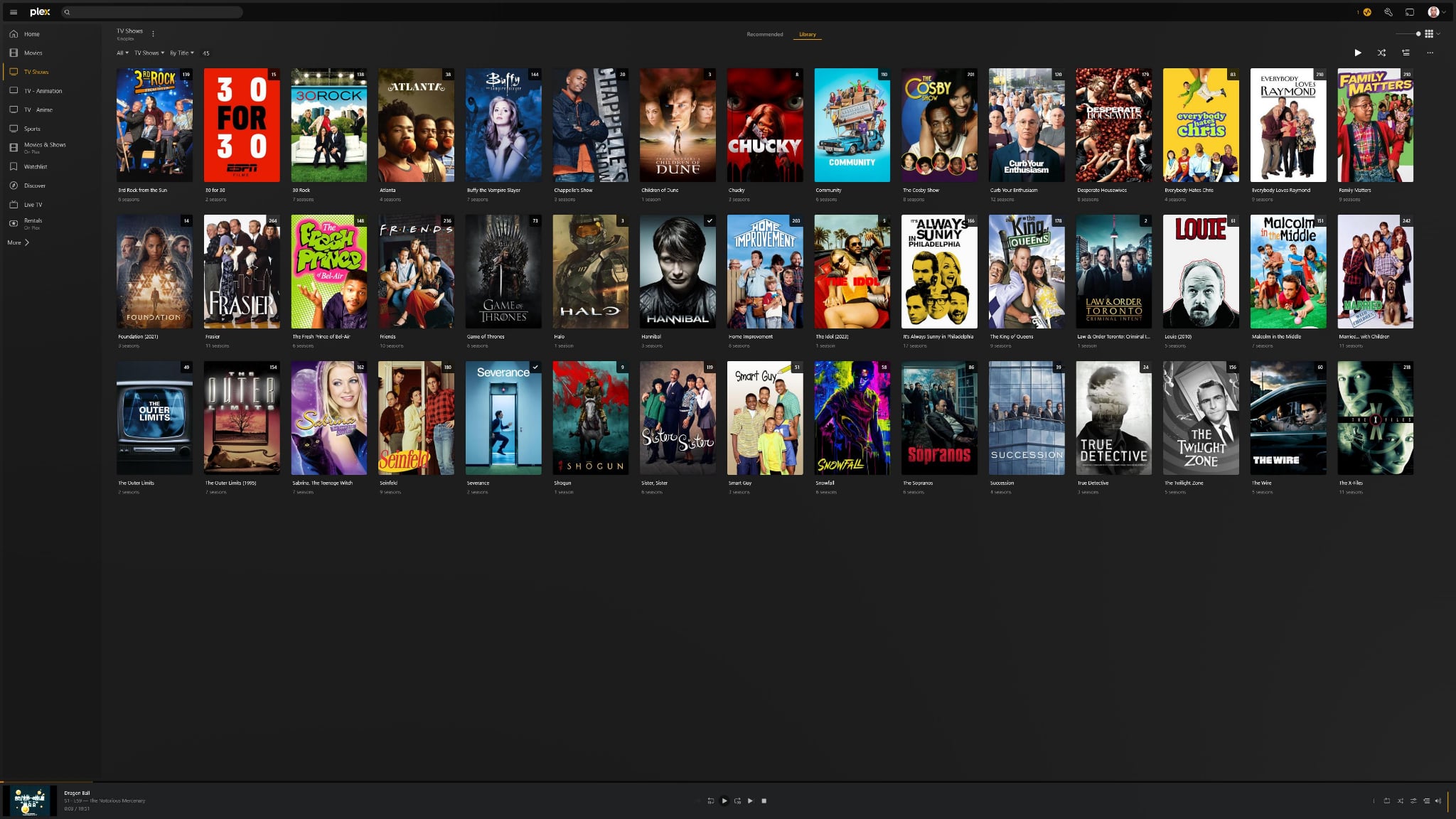
Task: Switch to the Recommended tab
Action: pos(764,34)
